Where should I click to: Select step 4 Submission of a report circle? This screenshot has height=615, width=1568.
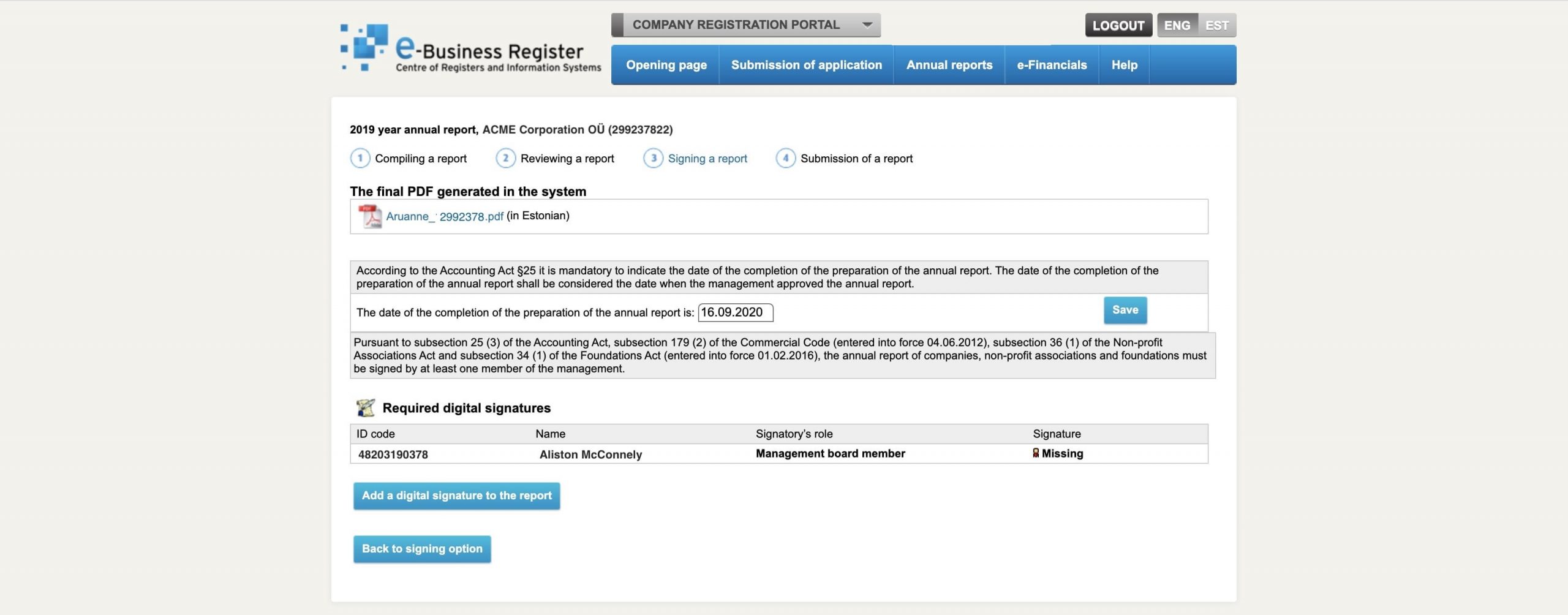coord(786,158)
